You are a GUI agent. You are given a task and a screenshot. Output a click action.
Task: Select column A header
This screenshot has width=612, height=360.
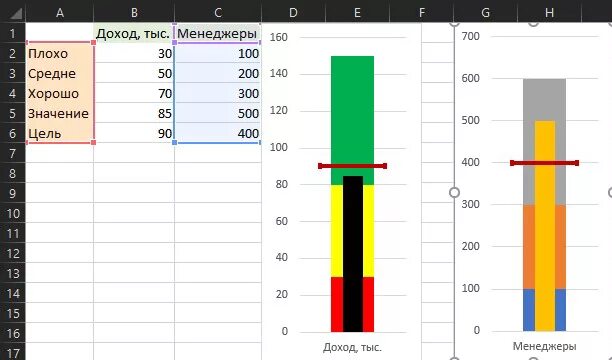tap(59, 13)
